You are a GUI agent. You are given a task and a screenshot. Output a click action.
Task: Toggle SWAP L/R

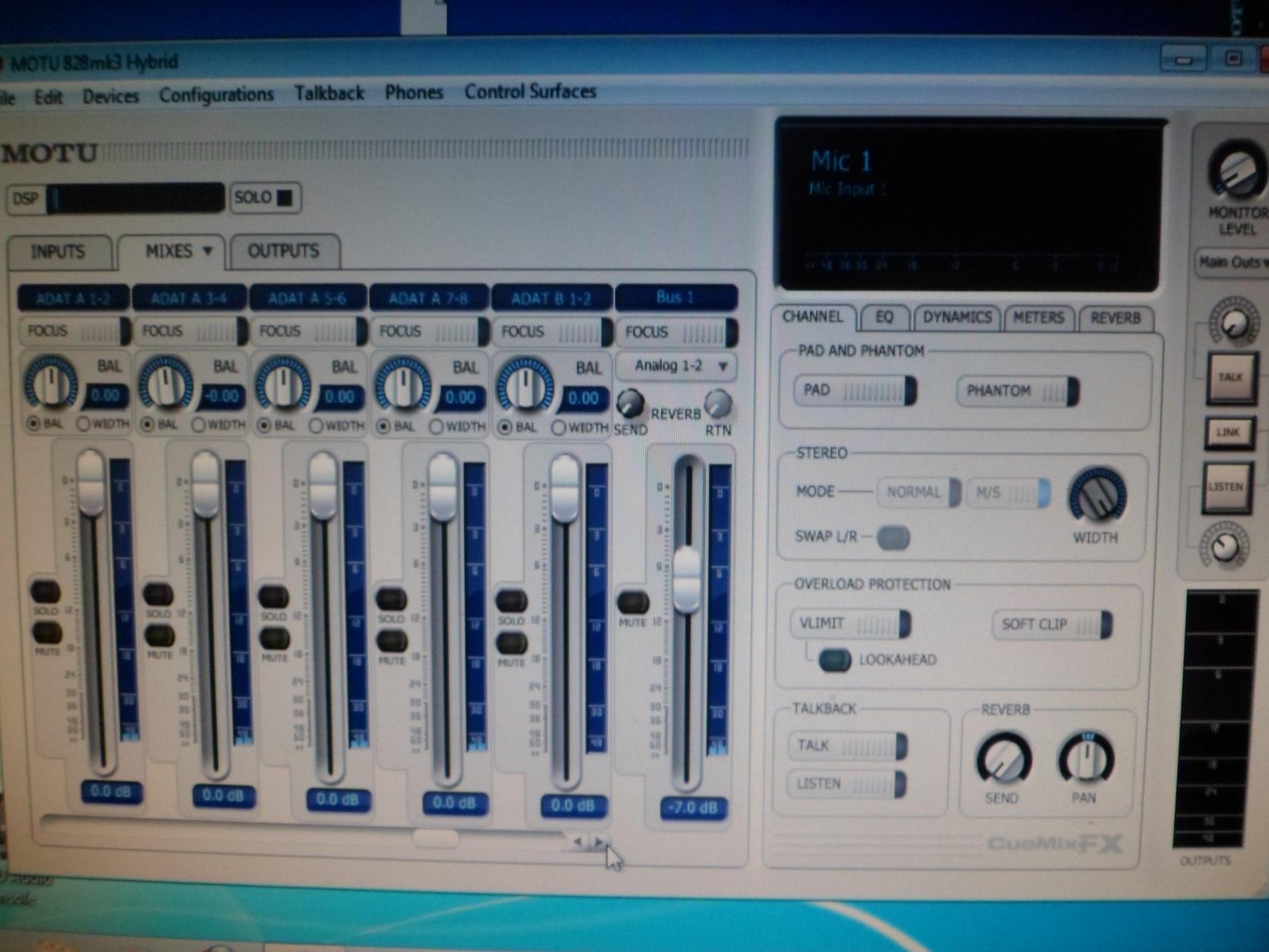pyautogui.click(x=893, y=537)
